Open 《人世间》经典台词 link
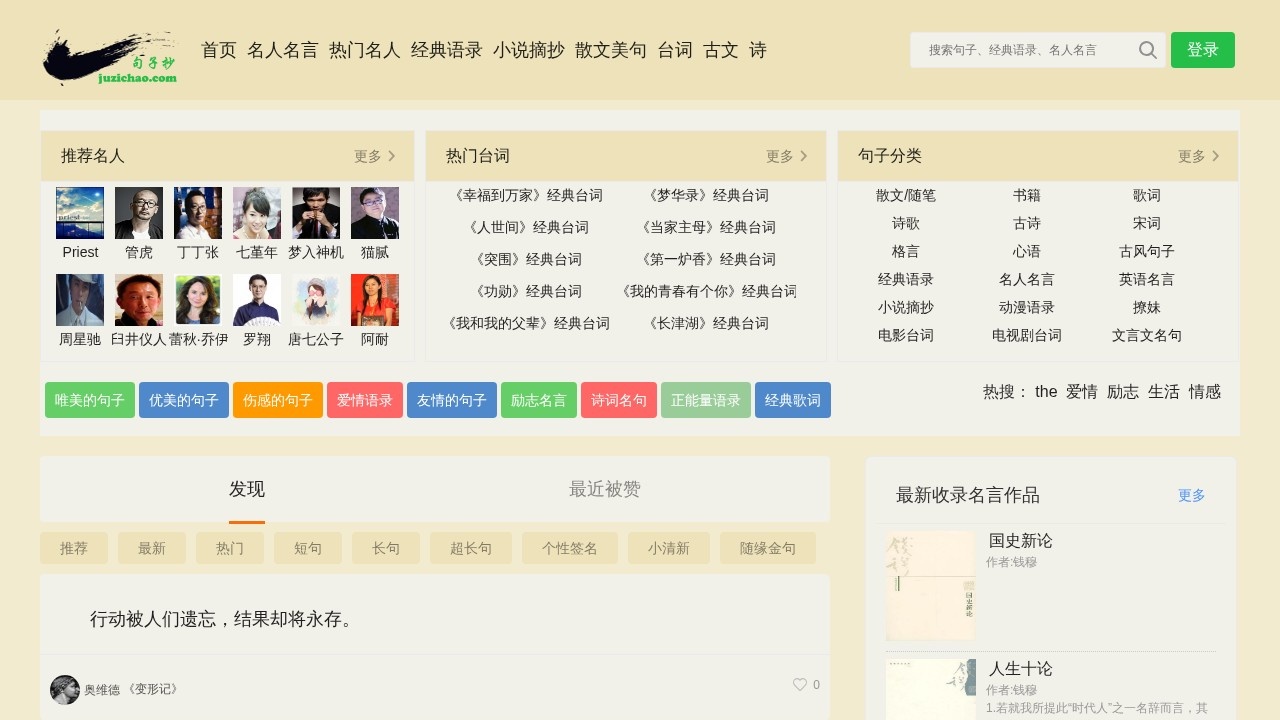This screenshot has height=720, width=1280. point(528,227)
